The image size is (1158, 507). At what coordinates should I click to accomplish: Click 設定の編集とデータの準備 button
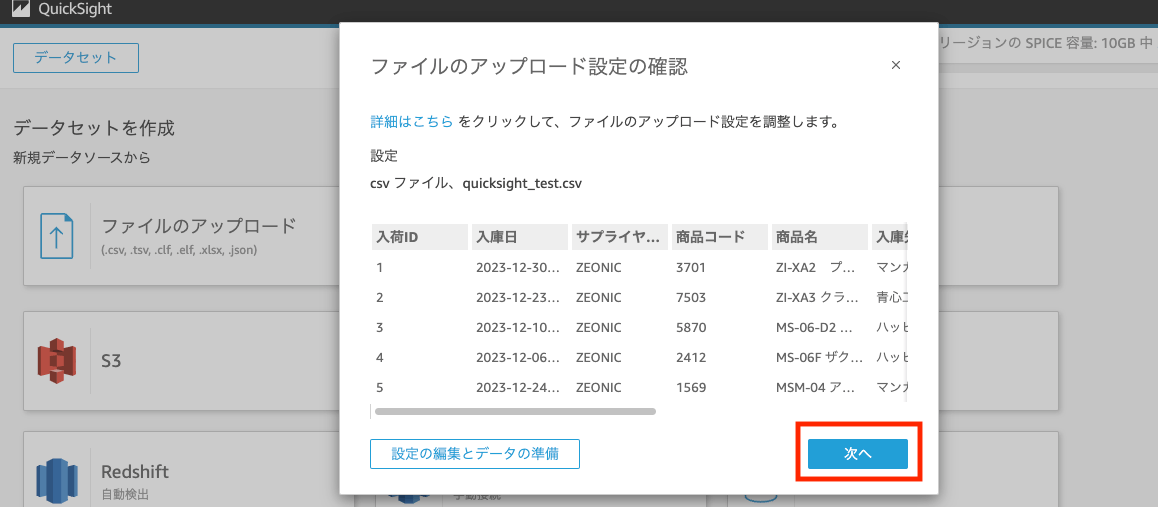475,454
